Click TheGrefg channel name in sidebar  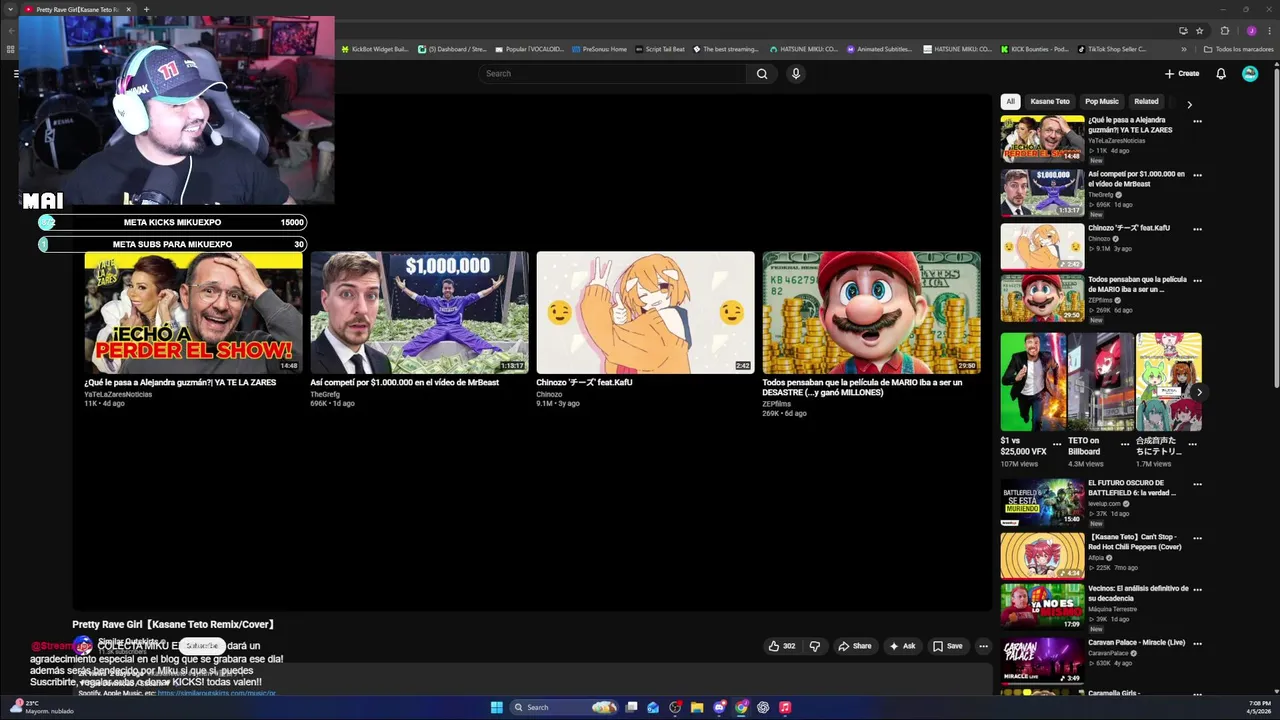coord(1100,195)
